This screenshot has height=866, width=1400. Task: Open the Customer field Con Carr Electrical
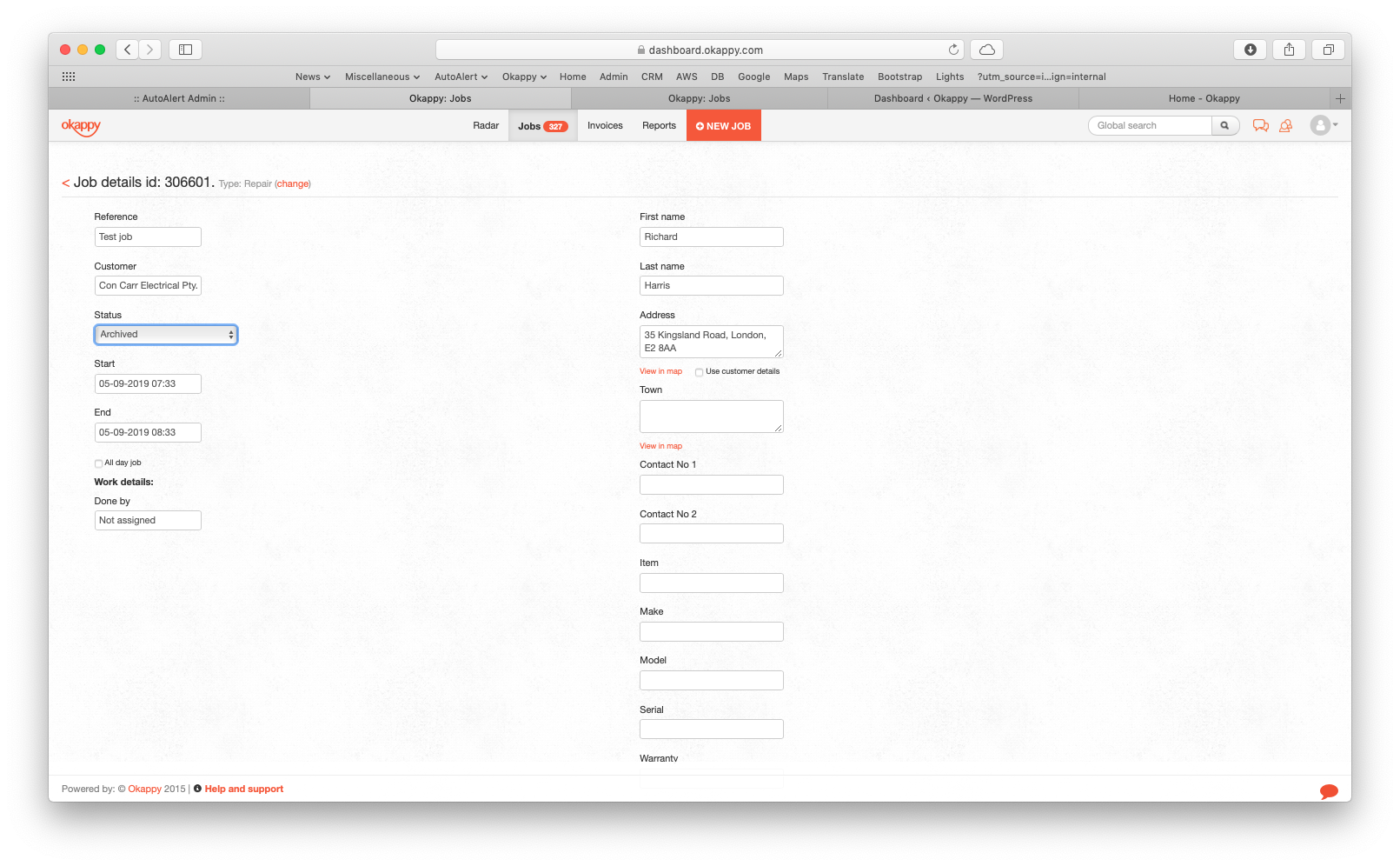pos(148,285)
